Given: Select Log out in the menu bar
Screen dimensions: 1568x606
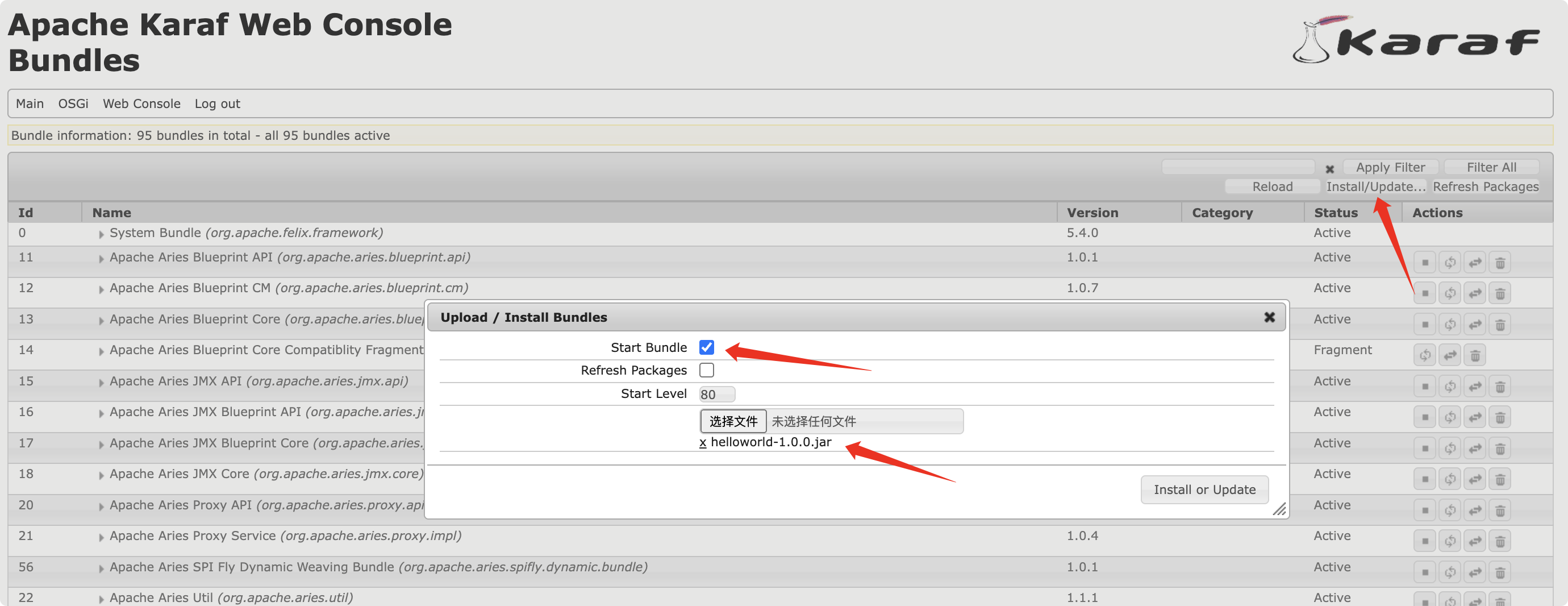Looking at the screenshot, I should point(217,103).
